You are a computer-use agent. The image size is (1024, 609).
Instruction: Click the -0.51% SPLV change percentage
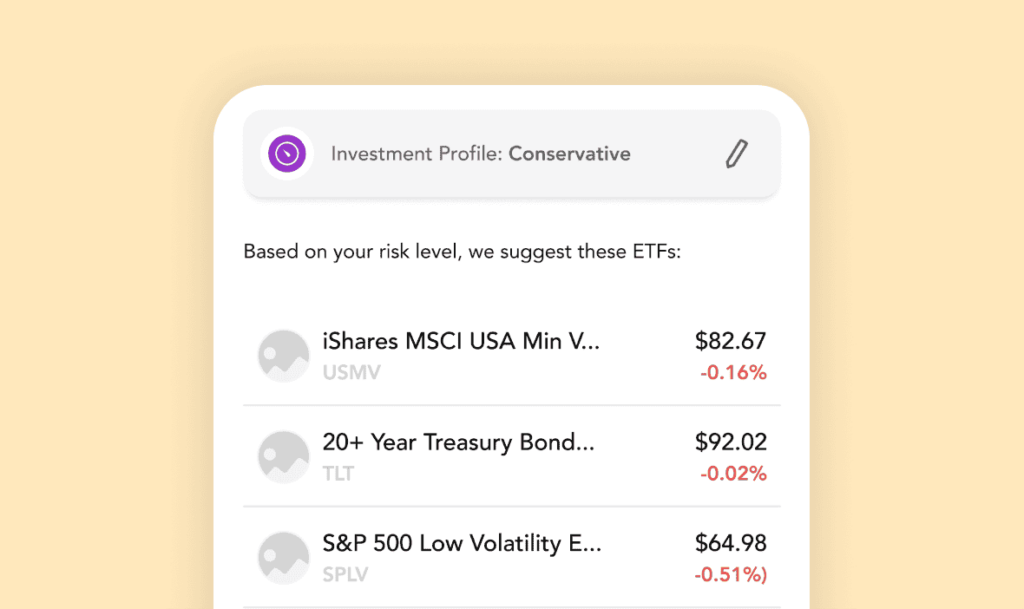(731, 574)
